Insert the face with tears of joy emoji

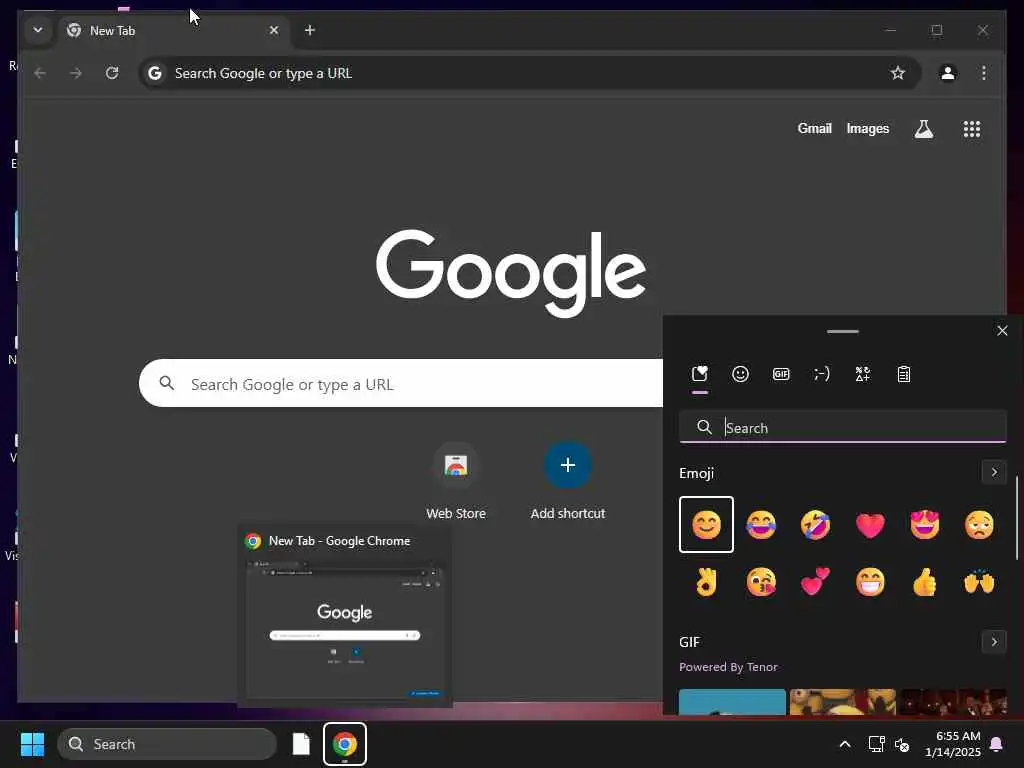pyautogui.click(x=761, y=524)
